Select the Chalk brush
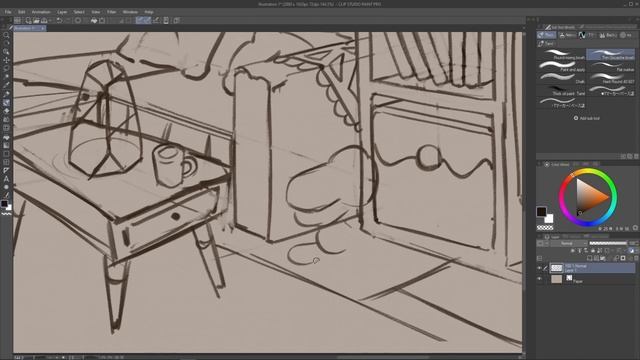 (562, 78)
